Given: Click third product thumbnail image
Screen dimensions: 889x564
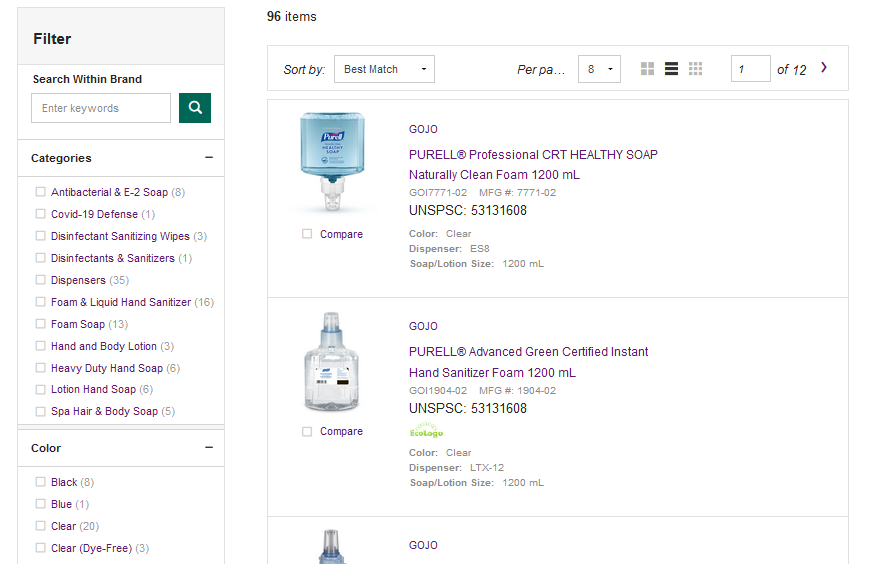Looking at the screenshot, I should point(332,547).
